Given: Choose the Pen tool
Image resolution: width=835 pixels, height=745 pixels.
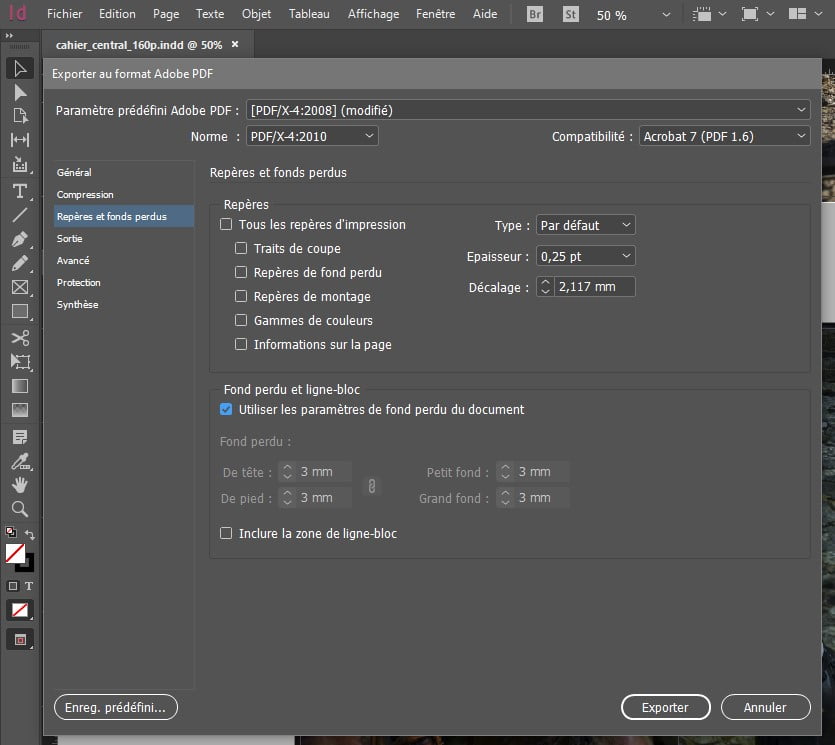Looking at the screenshot, I should point(19,240).
